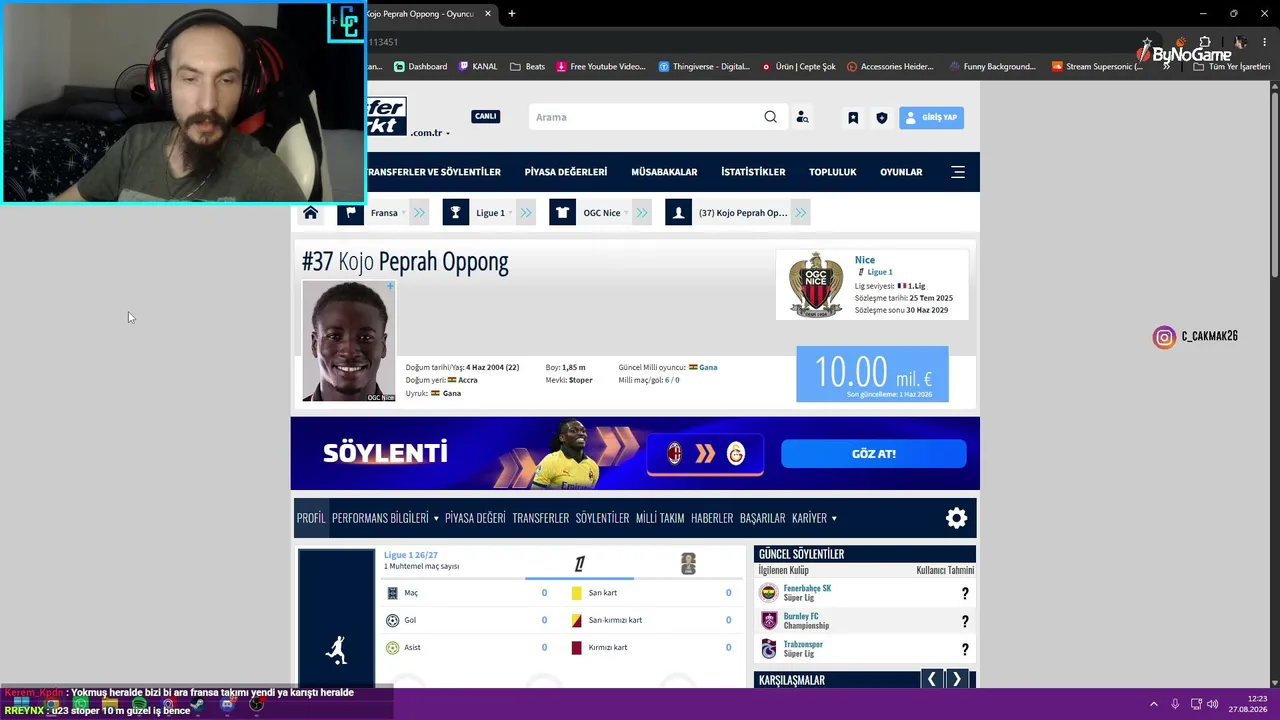Viewport: 1280px width, 720px height.
Task: Expand the OGC Nice breadcrumb dropdown
Action: tap(642, 213)
